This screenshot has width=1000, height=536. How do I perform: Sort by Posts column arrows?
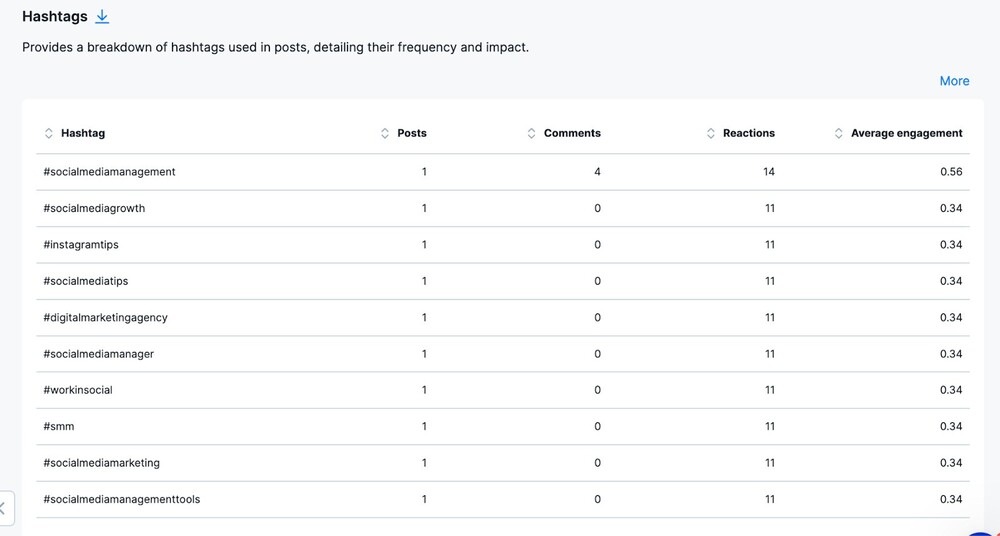(x=385, y=133)
